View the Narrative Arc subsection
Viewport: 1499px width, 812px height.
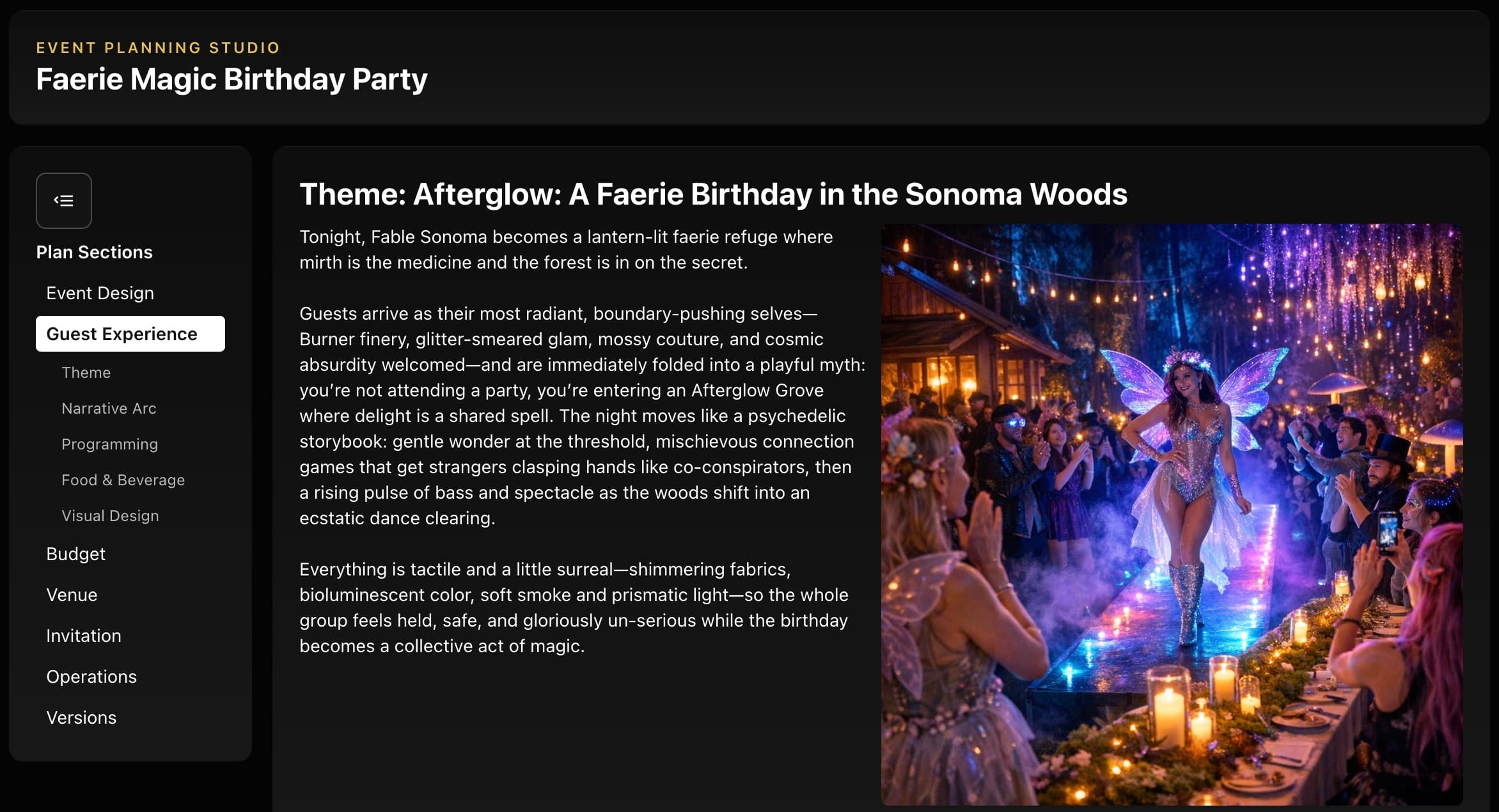pyautogui.click(x=109, y=408)
